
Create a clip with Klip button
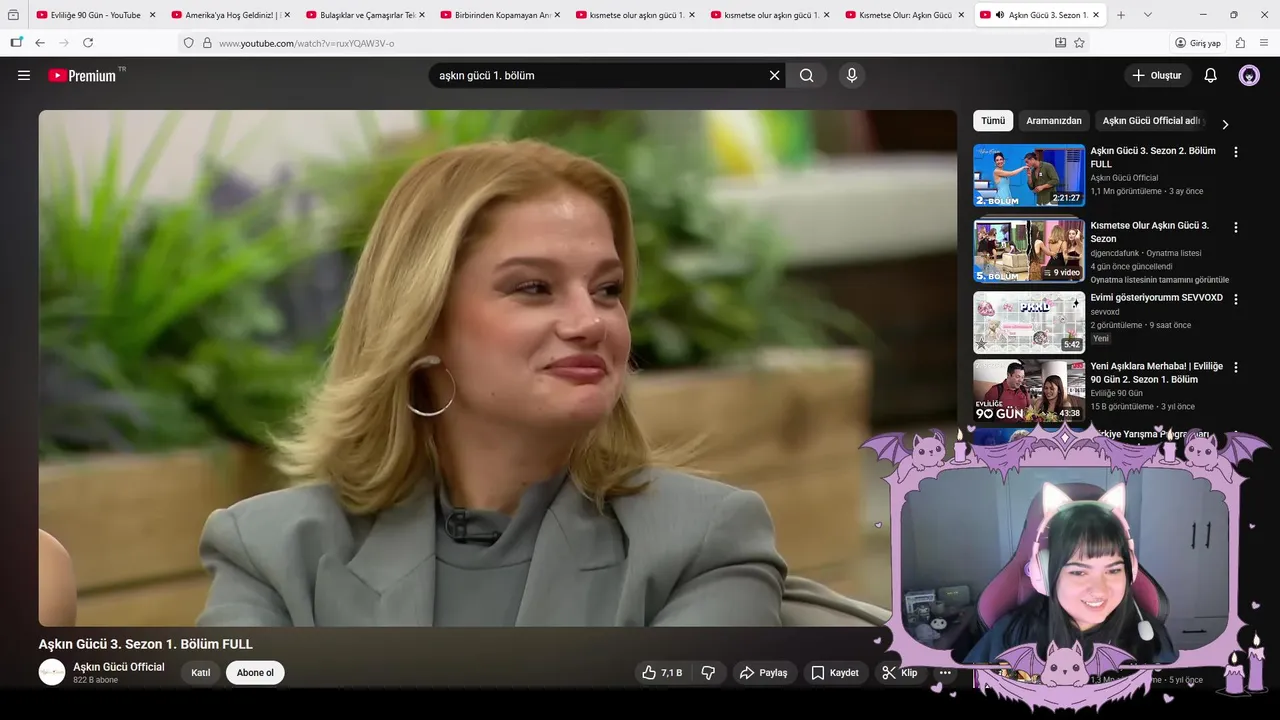coord(899,673)
